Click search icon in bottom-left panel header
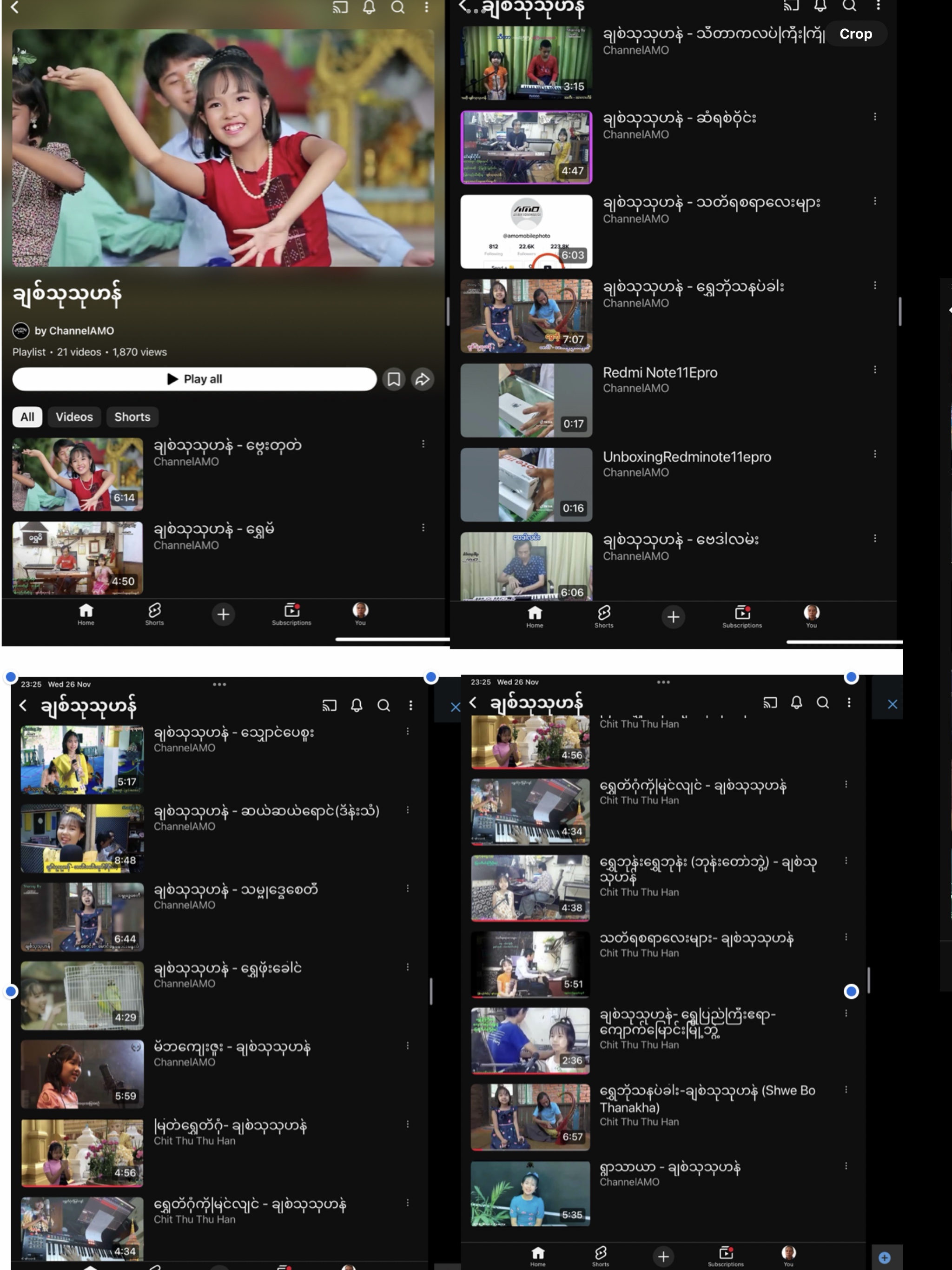This screenshot has width=952, height=1270. click(383, 705)
